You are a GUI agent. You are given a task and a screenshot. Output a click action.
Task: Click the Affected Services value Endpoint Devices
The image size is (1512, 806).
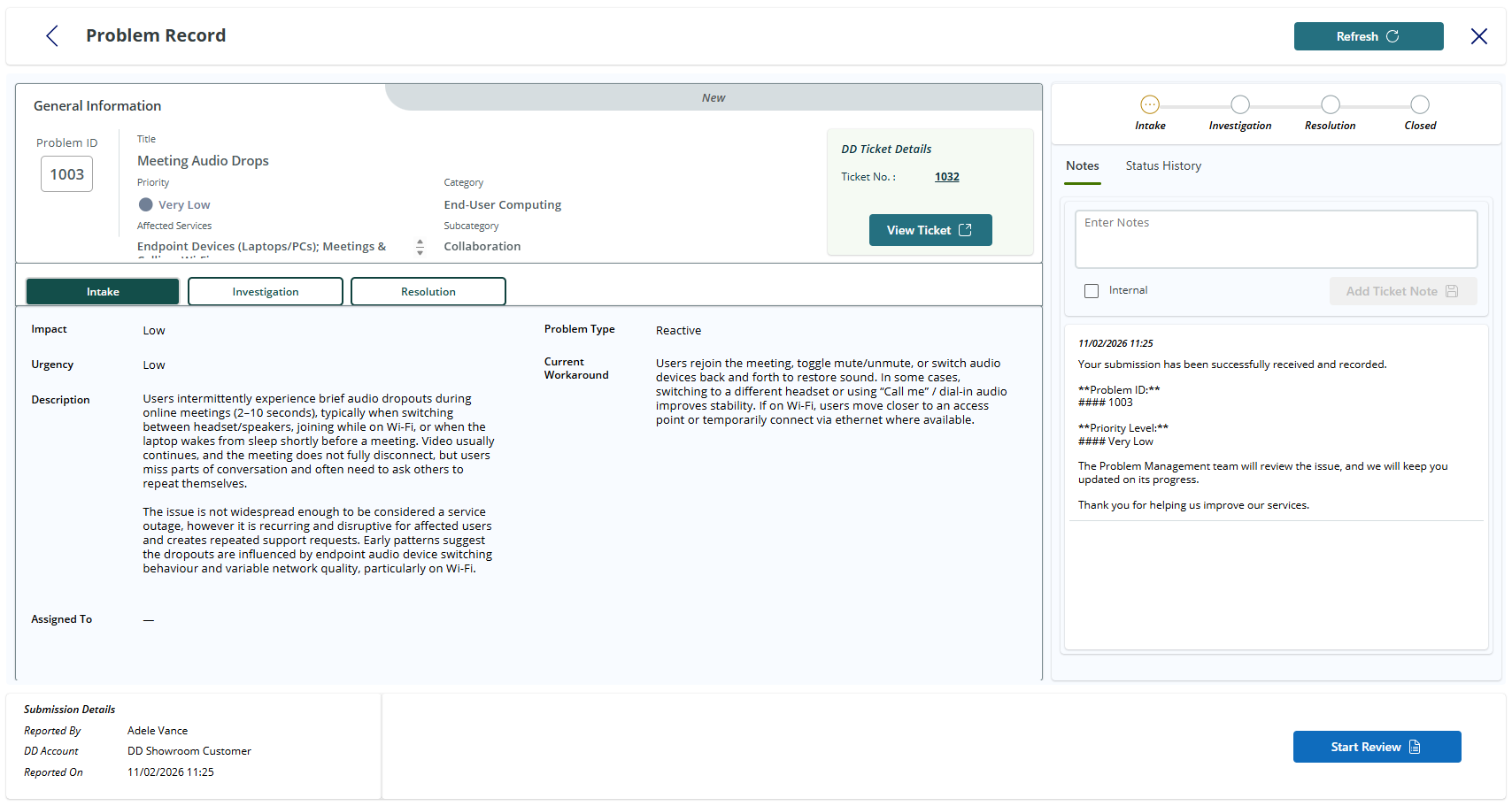tap(261, 247)
